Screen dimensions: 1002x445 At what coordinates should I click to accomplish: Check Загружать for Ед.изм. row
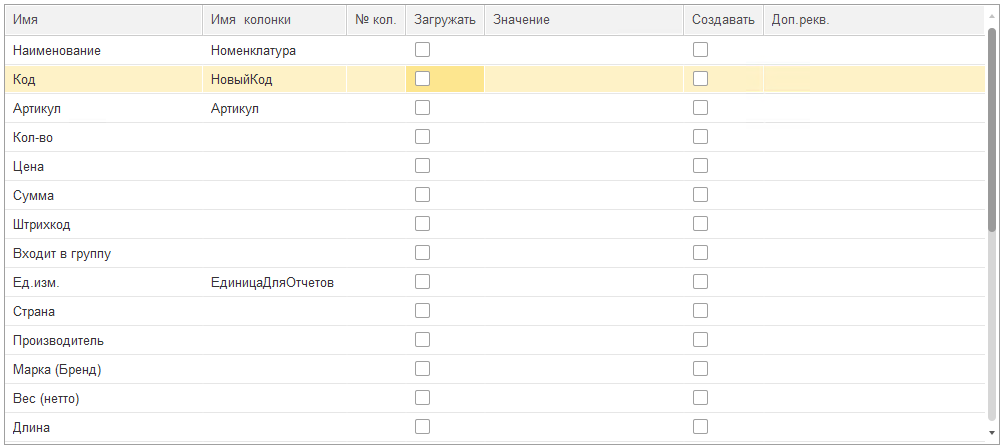pyautogui.click(x=422, y=281)
